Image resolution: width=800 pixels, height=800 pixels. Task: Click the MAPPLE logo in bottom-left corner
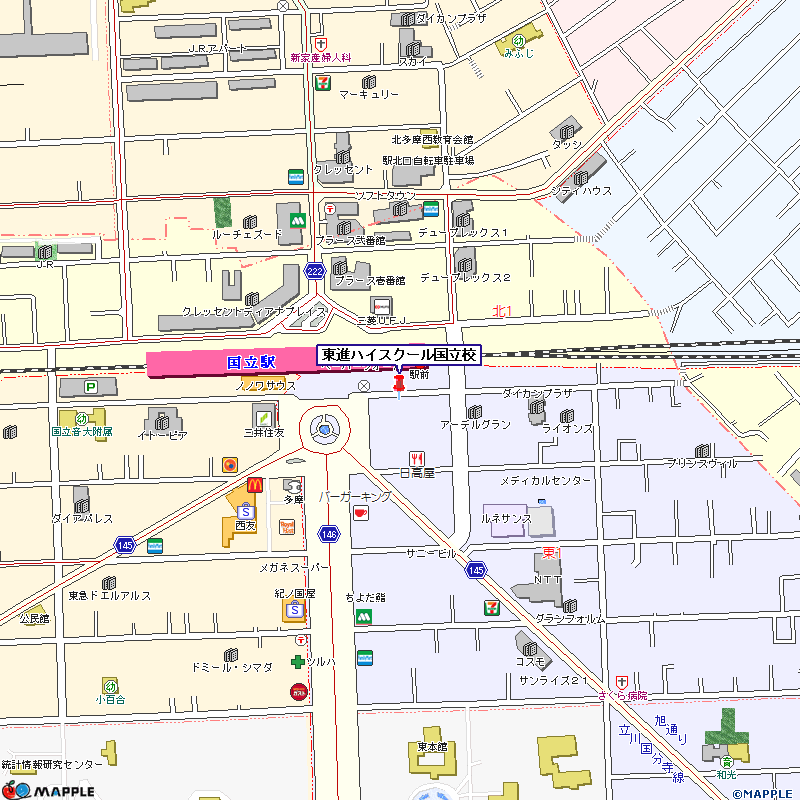click(x=48, y=789)
